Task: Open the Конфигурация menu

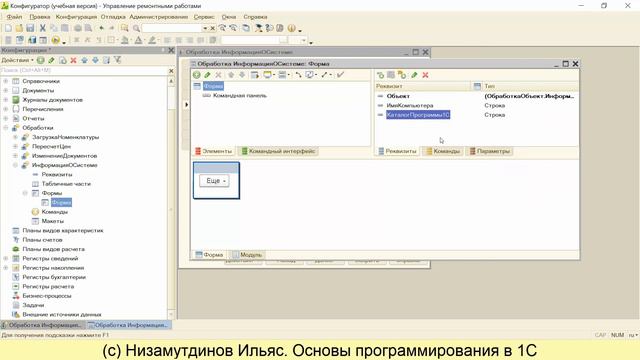Action: tap(76, 17)
